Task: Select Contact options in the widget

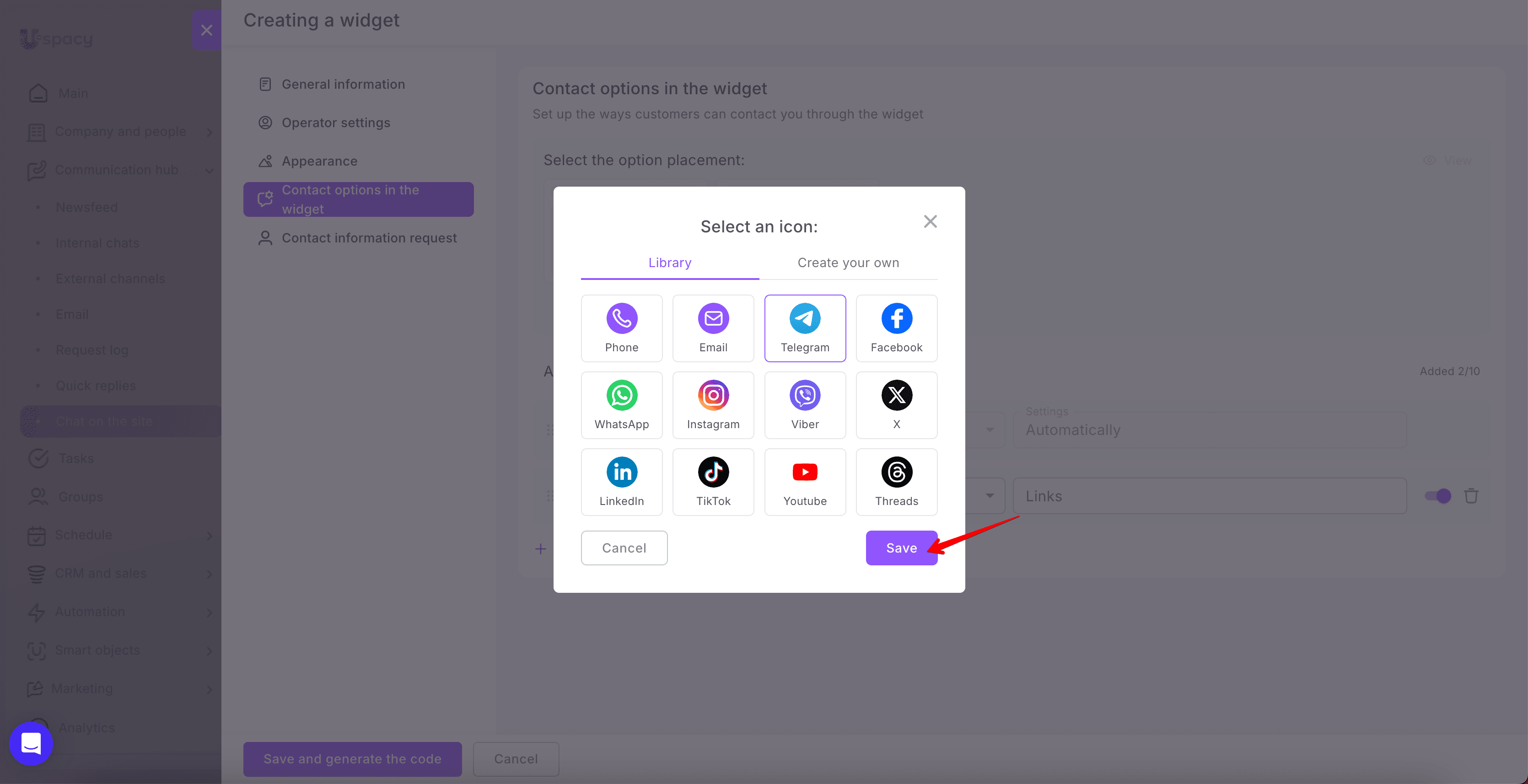Action: [358, 199]
